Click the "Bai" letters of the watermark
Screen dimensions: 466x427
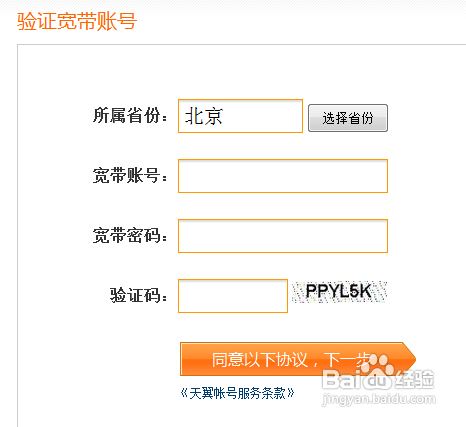[341, 380]
